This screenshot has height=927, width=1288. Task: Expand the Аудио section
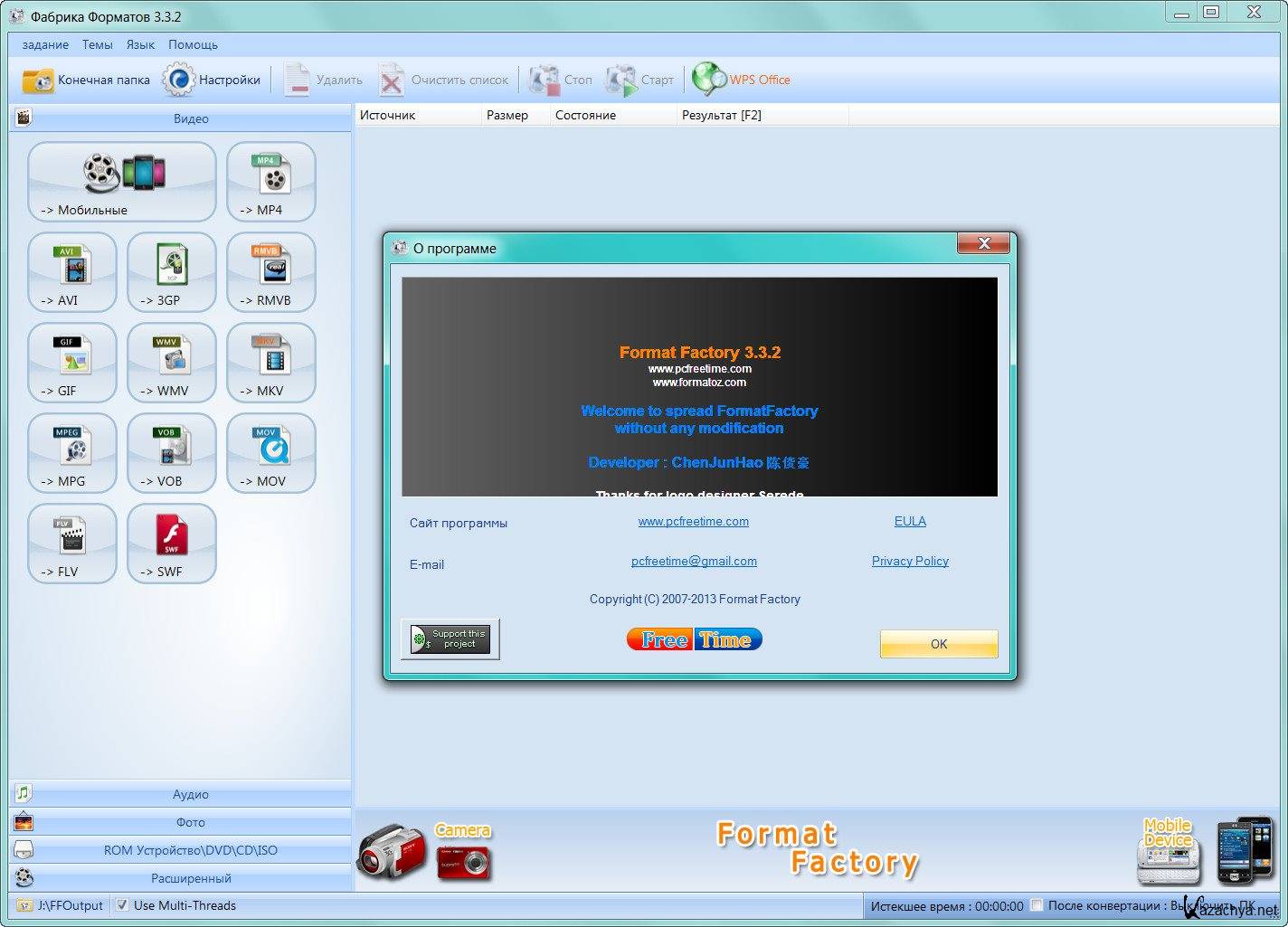190,794
